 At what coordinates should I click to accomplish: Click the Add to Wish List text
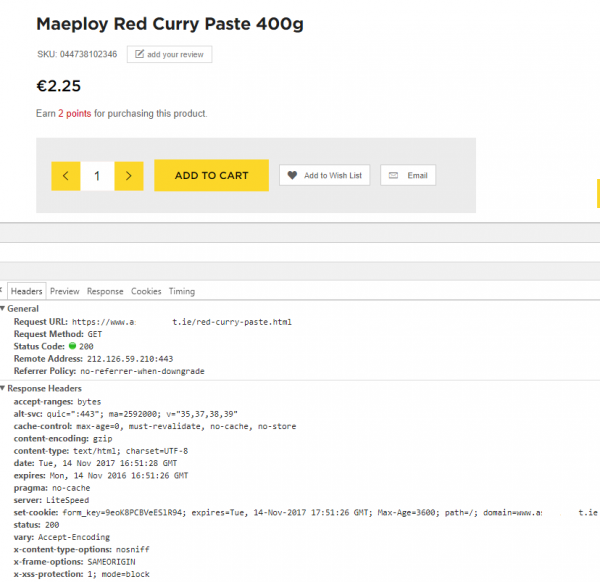[x=333, y=175]
